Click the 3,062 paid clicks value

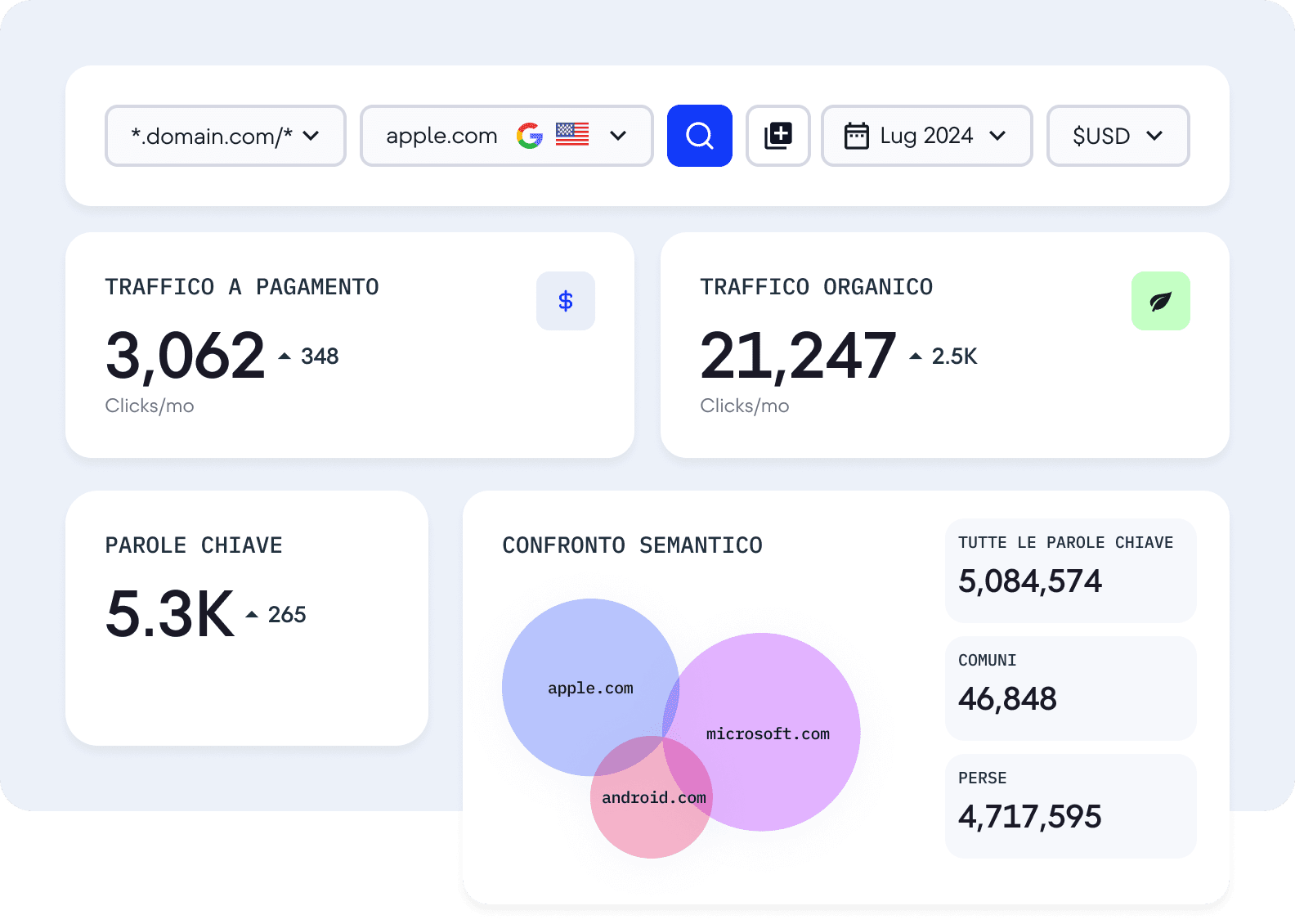[x=186, y=357]
